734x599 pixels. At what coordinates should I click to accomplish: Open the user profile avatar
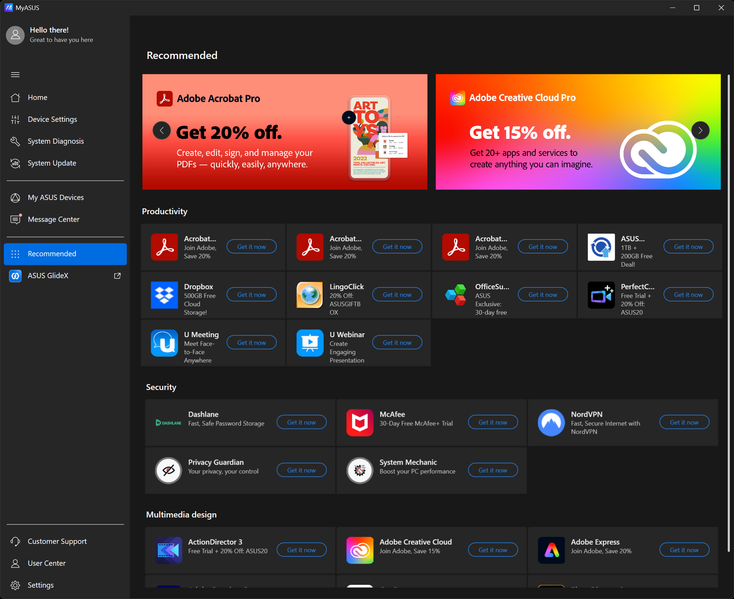pos(15,35)
